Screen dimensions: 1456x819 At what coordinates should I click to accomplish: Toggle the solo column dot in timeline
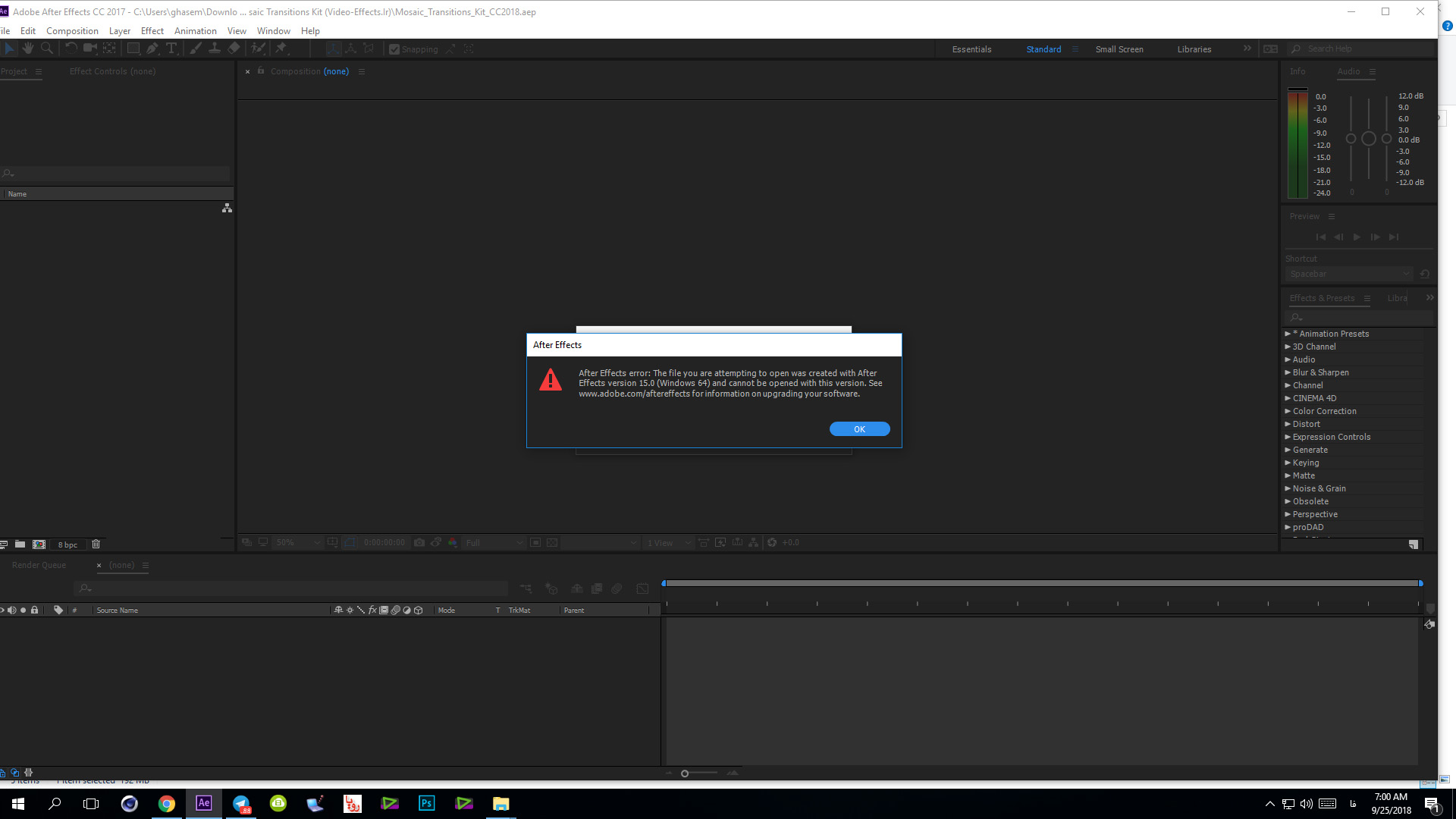24,610
